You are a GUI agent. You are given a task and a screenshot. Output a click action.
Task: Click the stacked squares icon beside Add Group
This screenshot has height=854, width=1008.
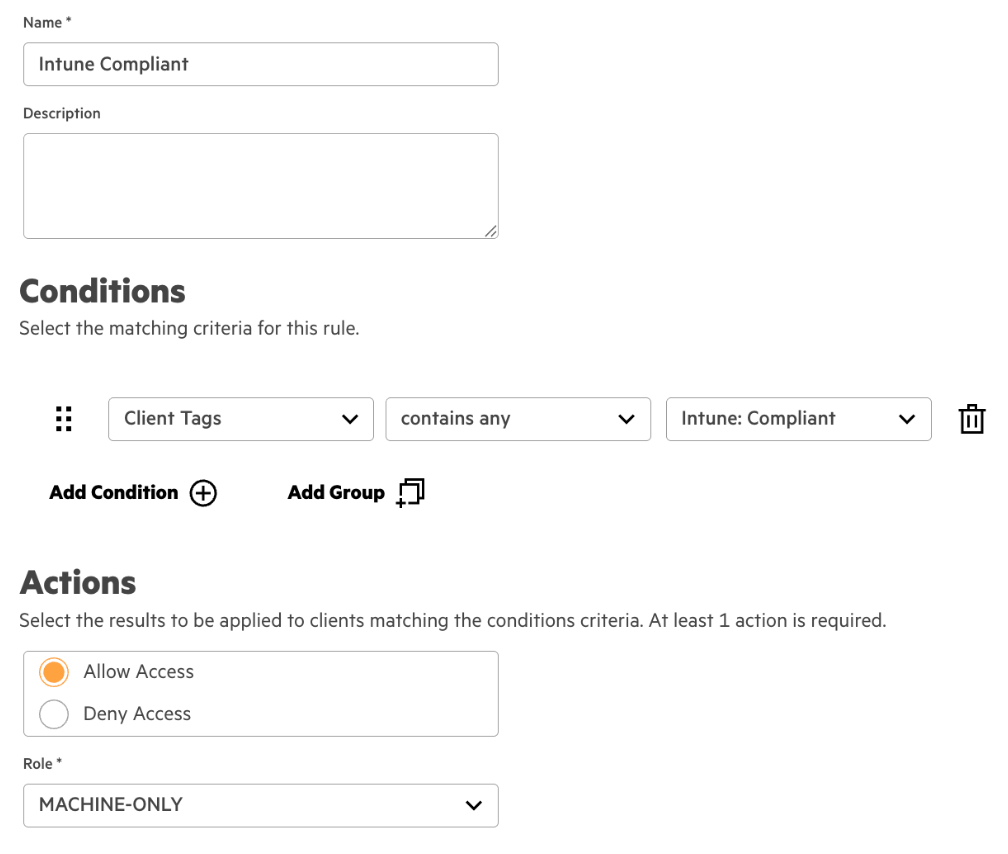coord(411,493)
